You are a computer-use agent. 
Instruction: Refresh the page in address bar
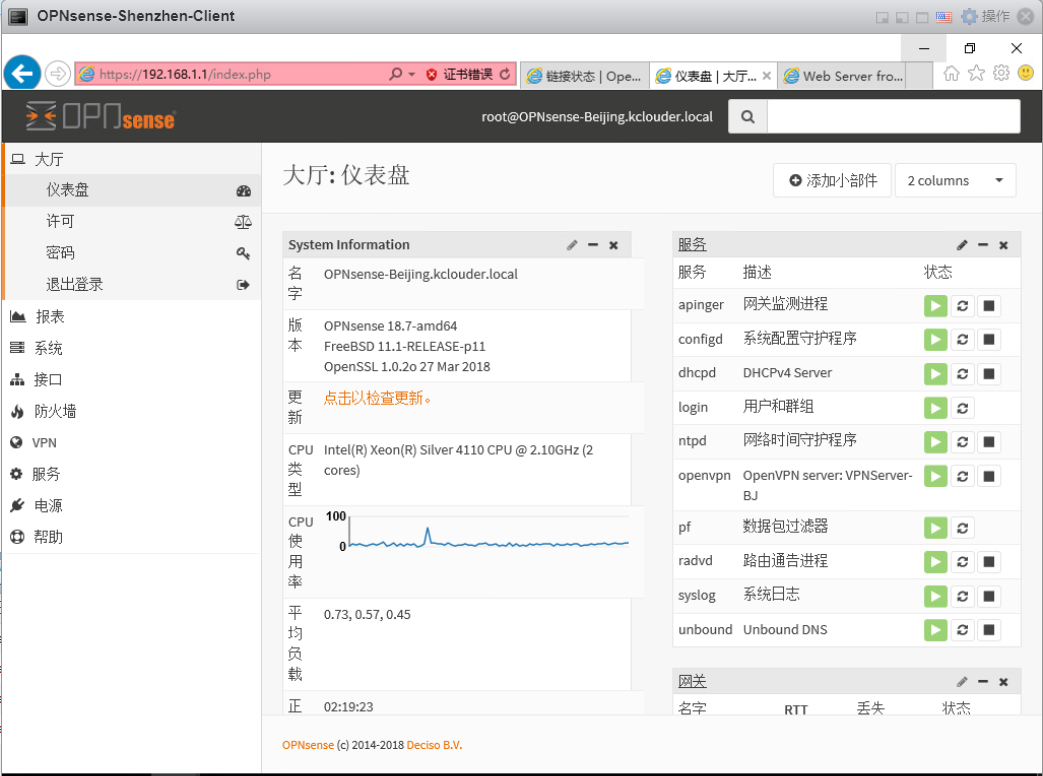(506, 74)
